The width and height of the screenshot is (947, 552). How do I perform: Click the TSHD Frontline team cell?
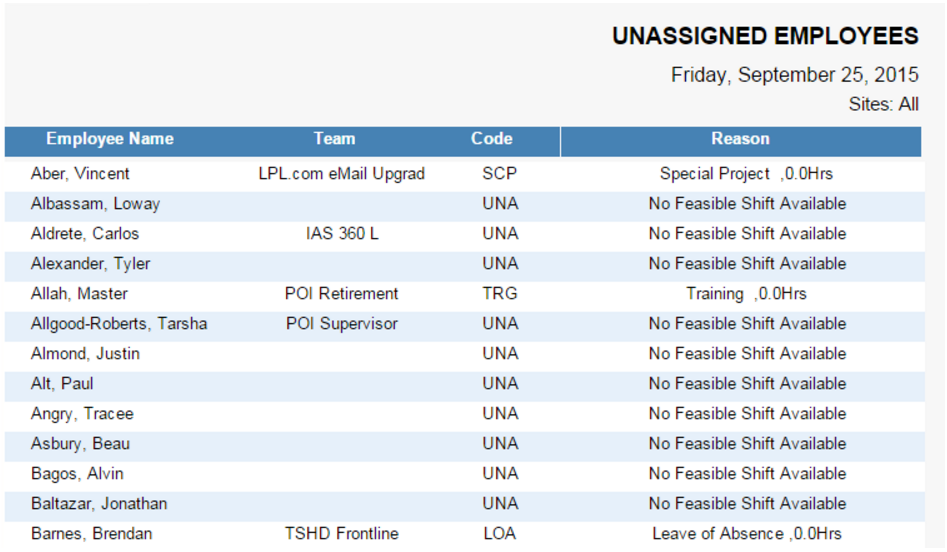coord(341,534)
